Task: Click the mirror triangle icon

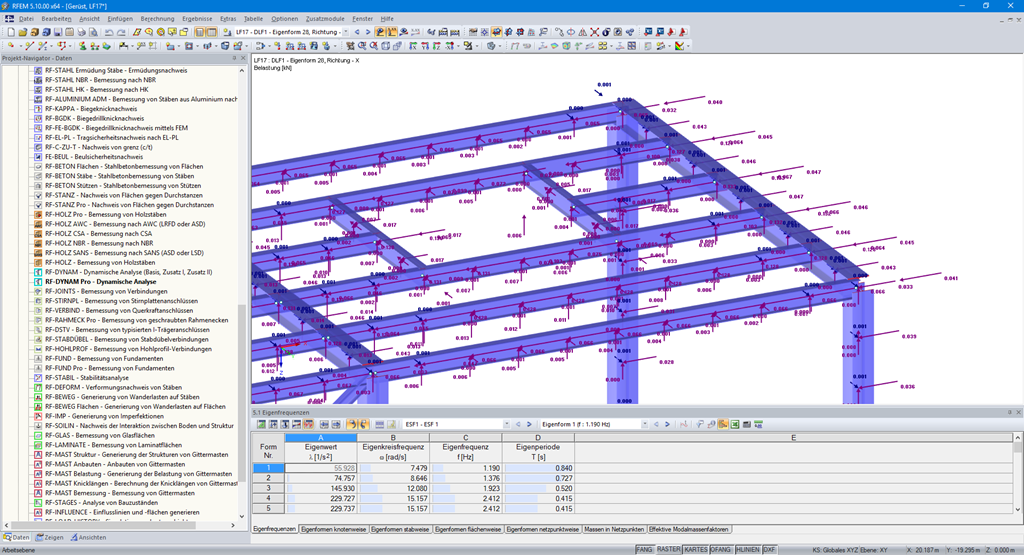Action: (x=583, y=31)
